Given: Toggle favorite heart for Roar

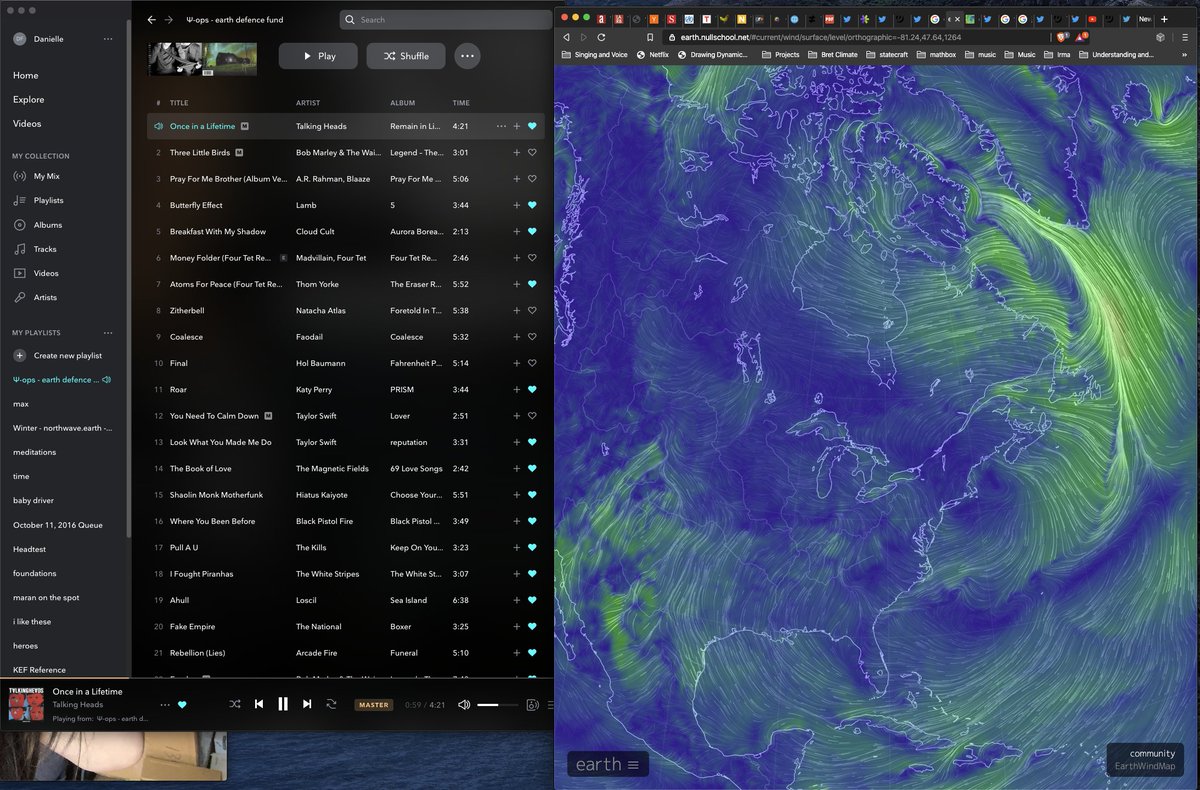Looking at the screenshot, I should pyautogui.click(x=532, y=390).
